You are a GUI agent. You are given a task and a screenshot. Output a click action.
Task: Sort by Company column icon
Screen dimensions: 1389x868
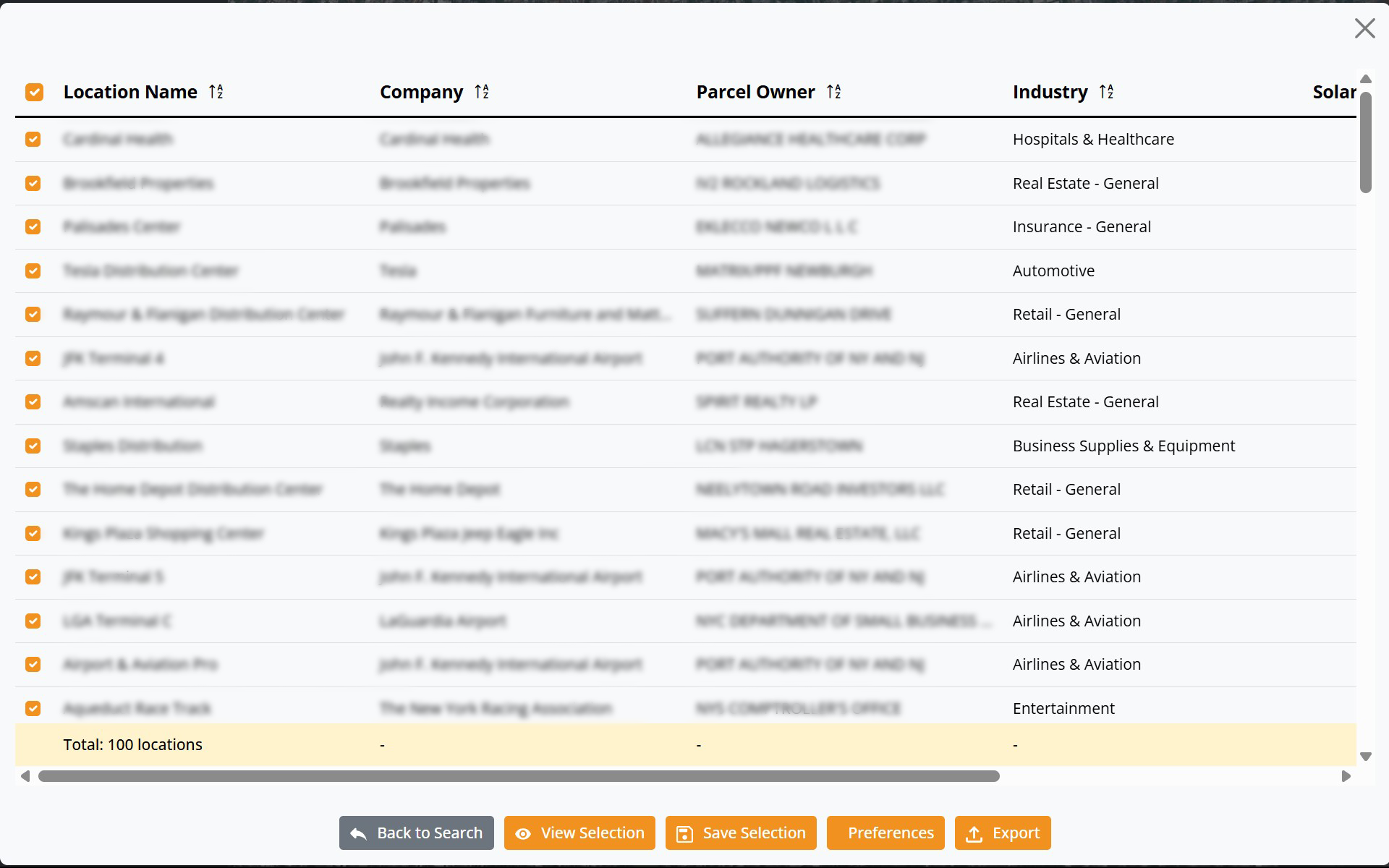point(482,92)
